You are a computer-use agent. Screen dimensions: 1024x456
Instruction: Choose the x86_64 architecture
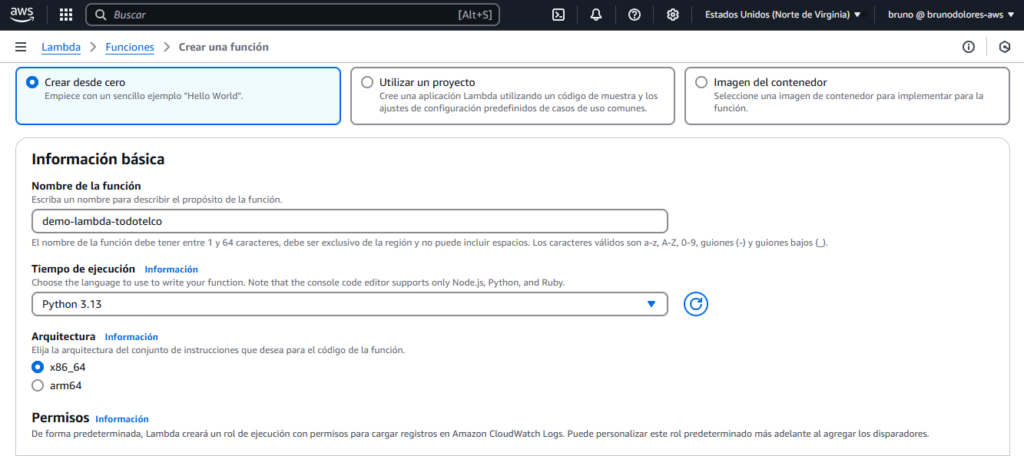pyautogui.click(x=38, y=367)
